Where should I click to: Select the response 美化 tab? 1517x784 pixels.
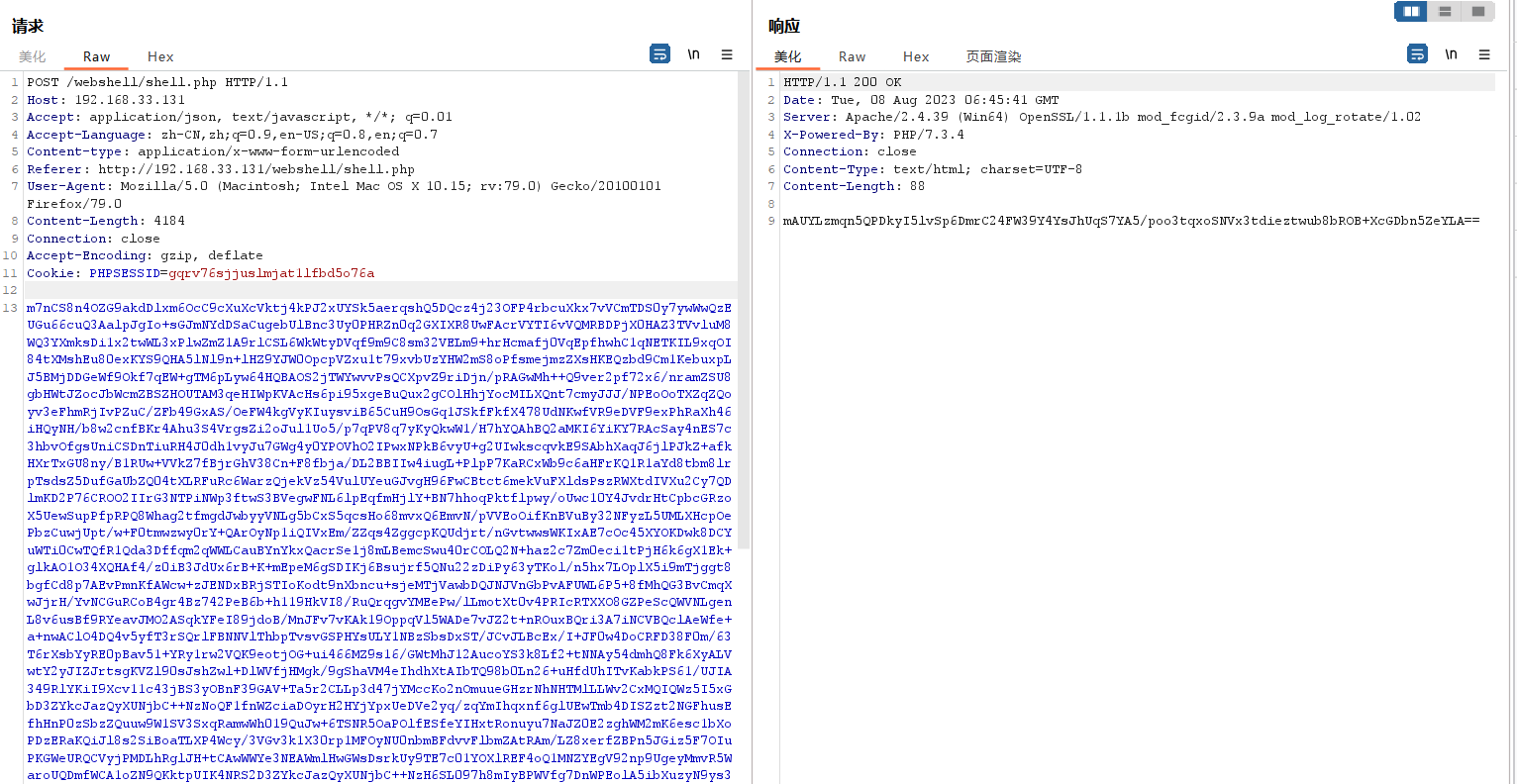coord(788,57)
